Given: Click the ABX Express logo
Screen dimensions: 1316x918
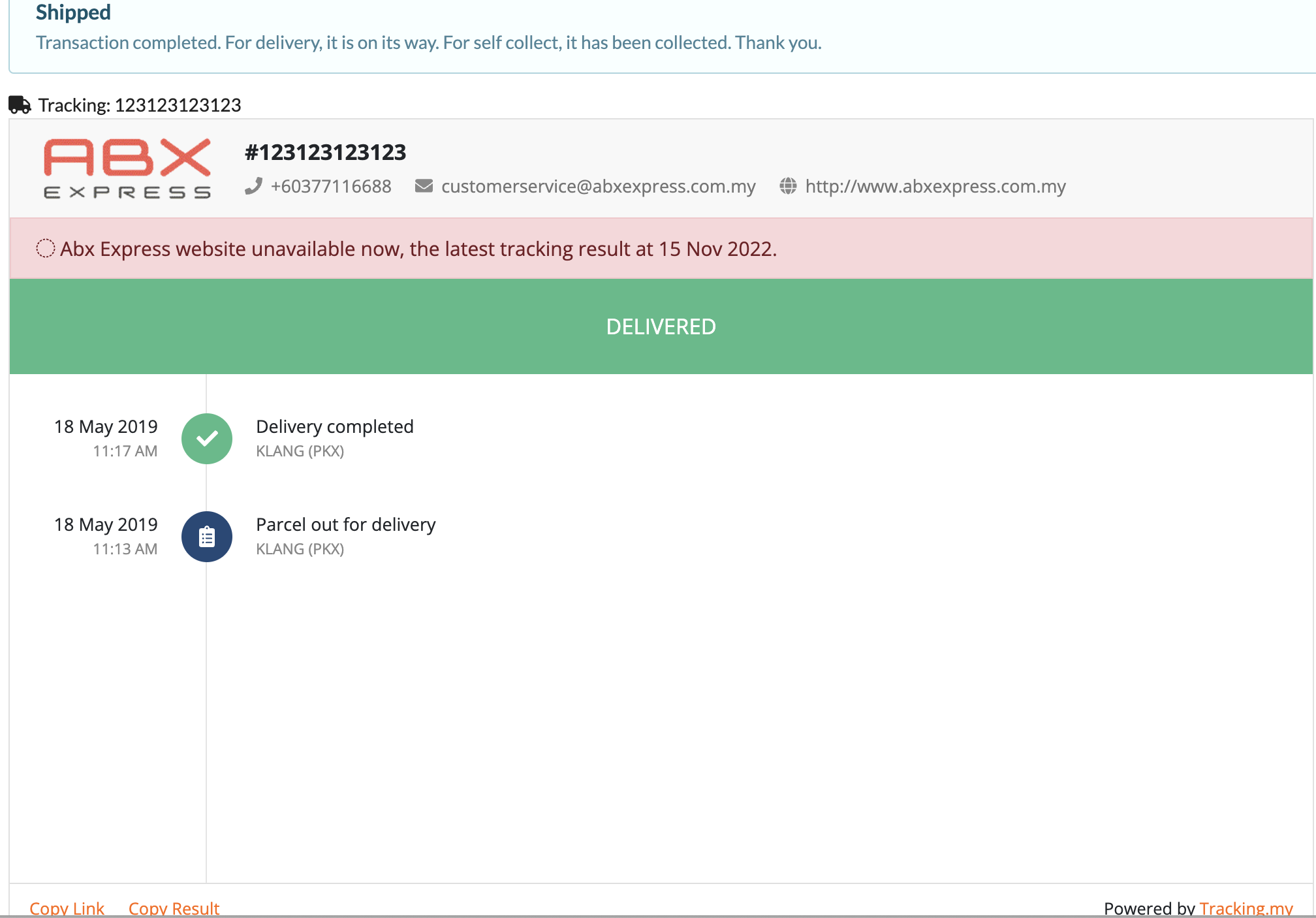Looking at the screenshot, I should point(127,168).
